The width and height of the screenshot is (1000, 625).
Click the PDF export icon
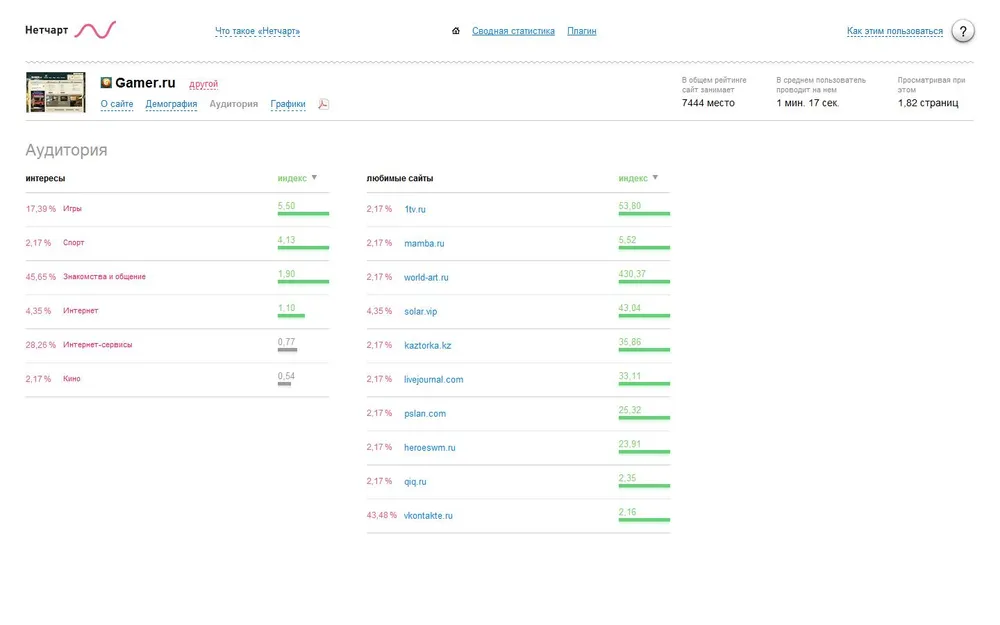click(323, 104)
